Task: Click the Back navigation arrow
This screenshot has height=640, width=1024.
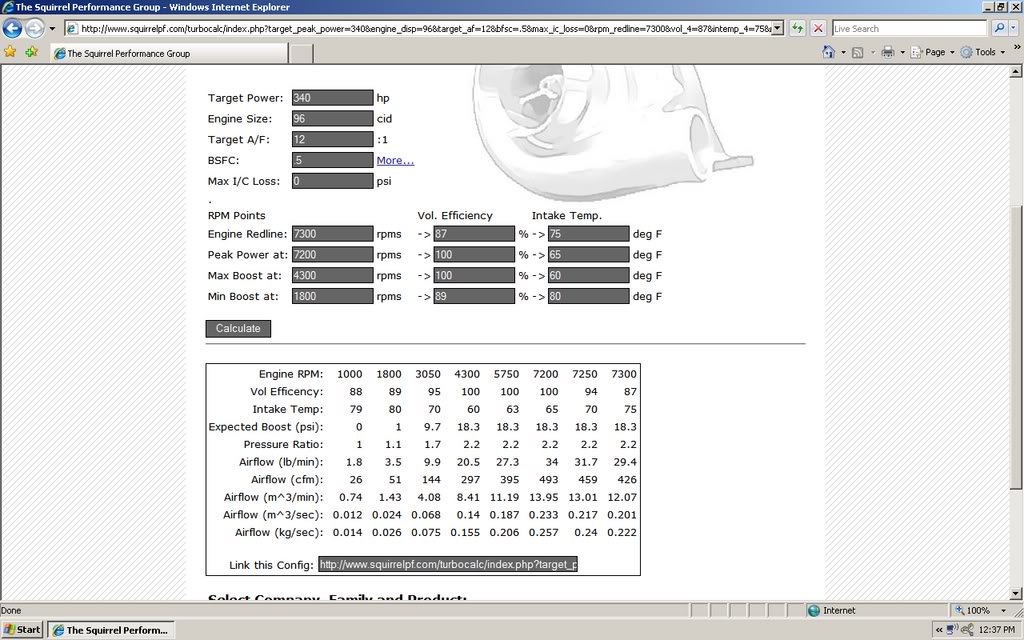Action: point(11,27)
